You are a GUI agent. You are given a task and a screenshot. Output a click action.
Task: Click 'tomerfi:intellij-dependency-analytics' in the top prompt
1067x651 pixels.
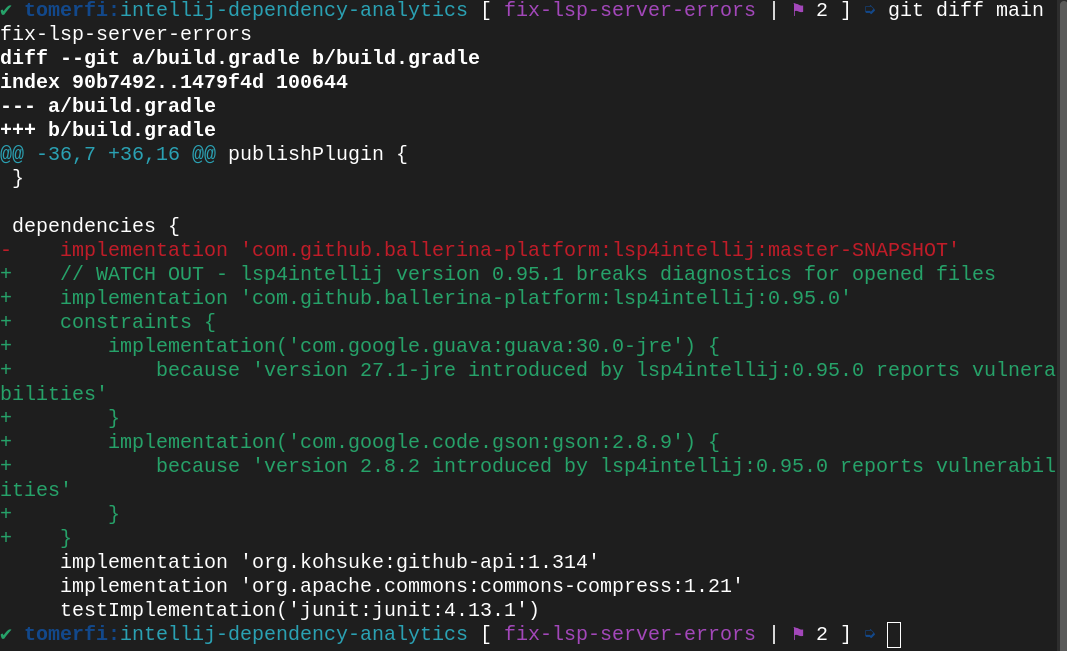click(x=246, y=10)
